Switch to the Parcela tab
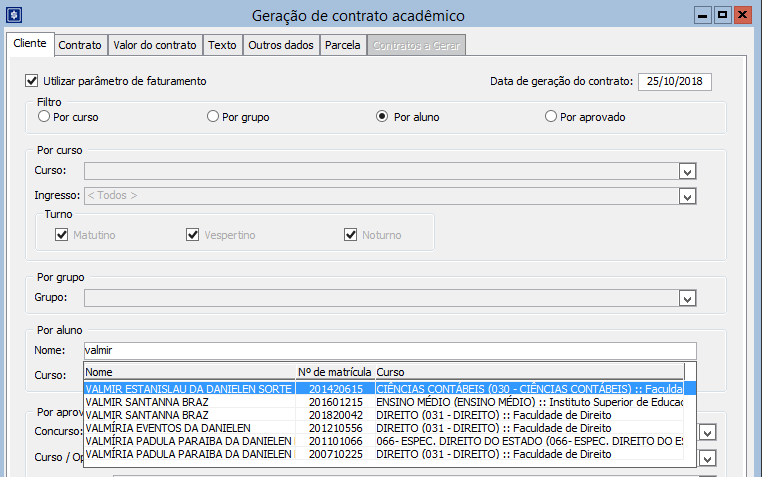This screenshot has height=477, width=762. [x=343, y=45]
